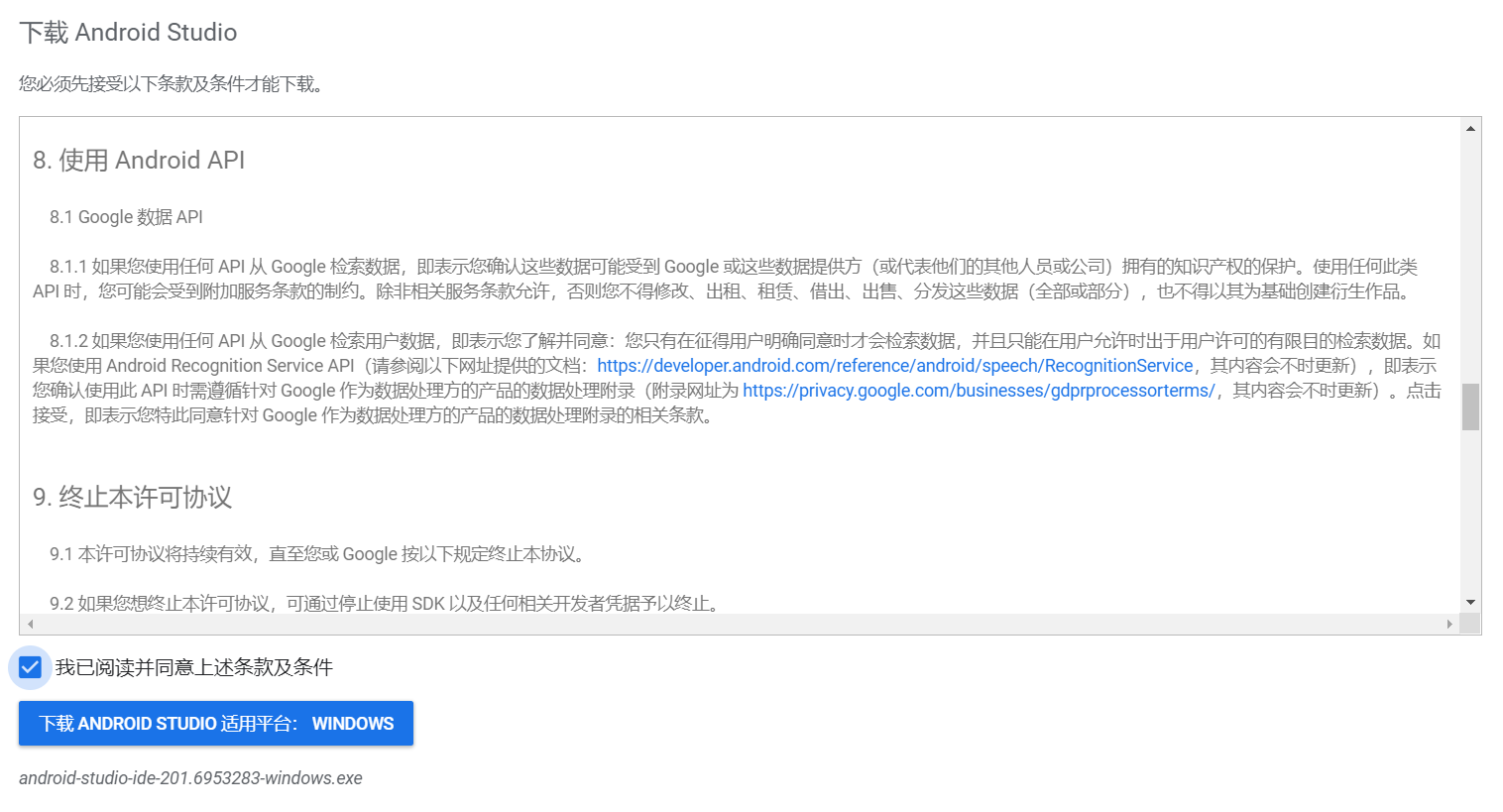Click clause 9.1 text about agreement validity

tap(319, 554)
